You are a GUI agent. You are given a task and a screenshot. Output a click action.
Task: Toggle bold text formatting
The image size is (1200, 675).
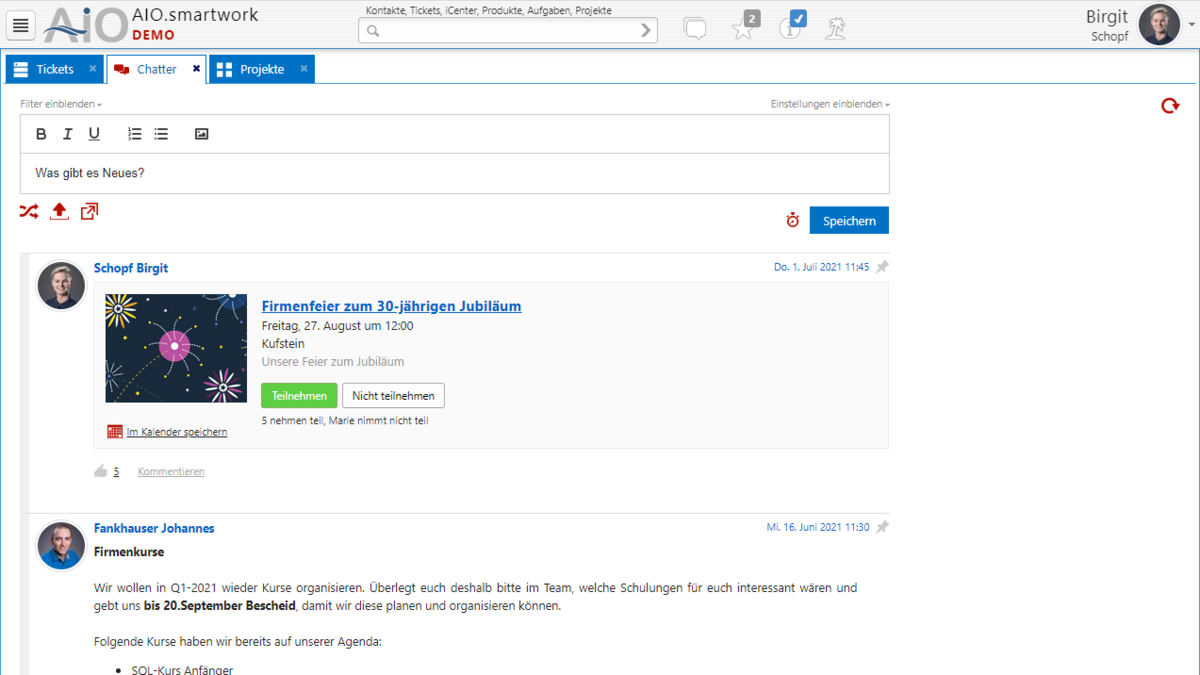[41, 134]
